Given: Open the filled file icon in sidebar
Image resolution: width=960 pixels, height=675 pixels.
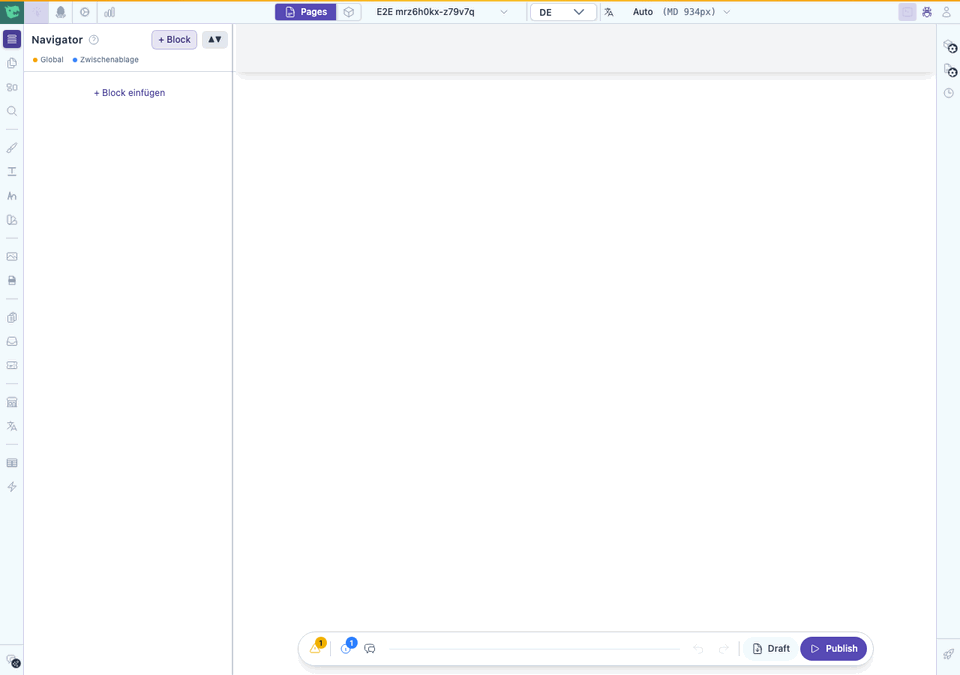Looking at the screenshot, I should click(x=12, y=281).
